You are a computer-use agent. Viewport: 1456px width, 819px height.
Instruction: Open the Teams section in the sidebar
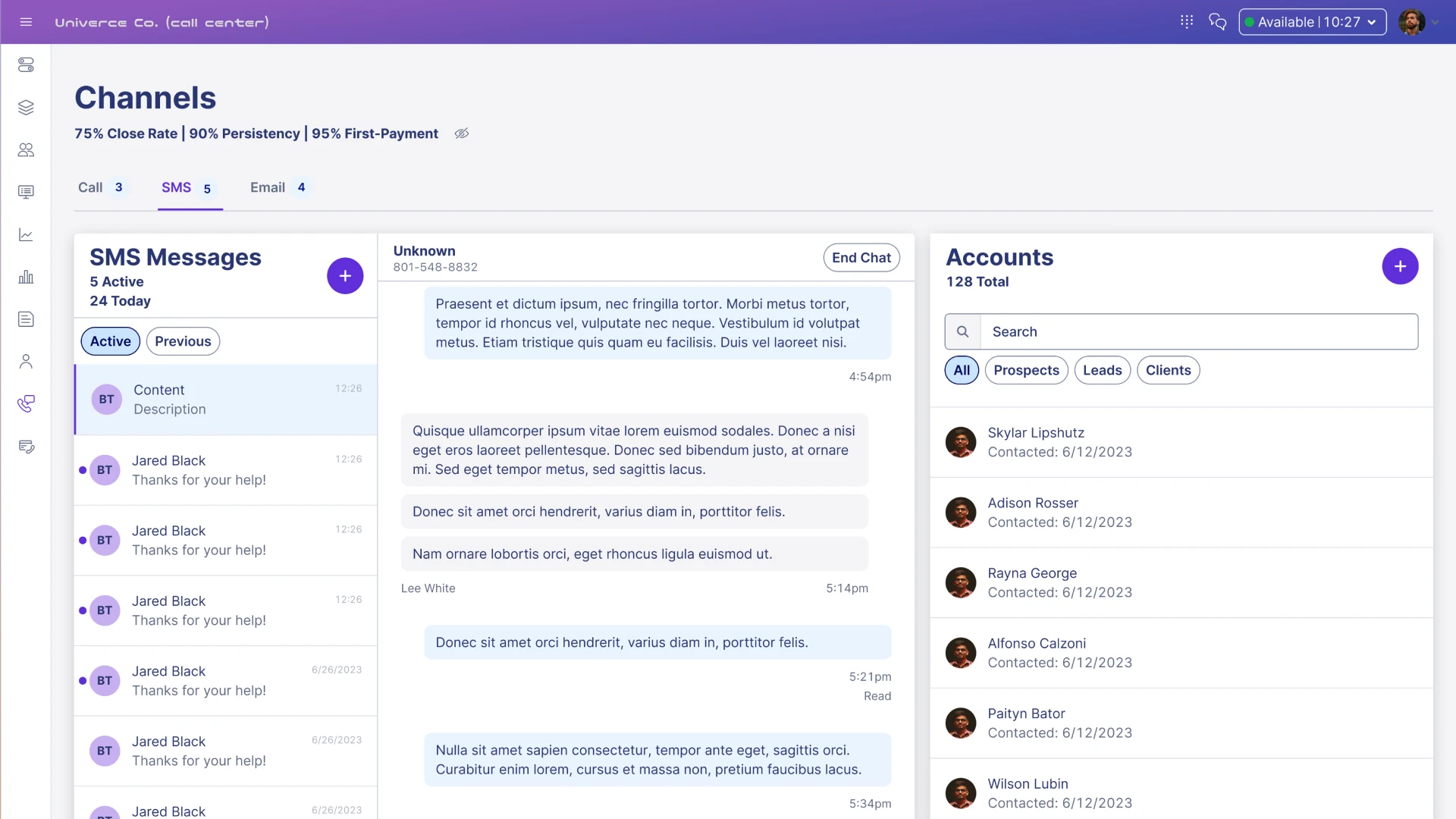pos(27,149)
